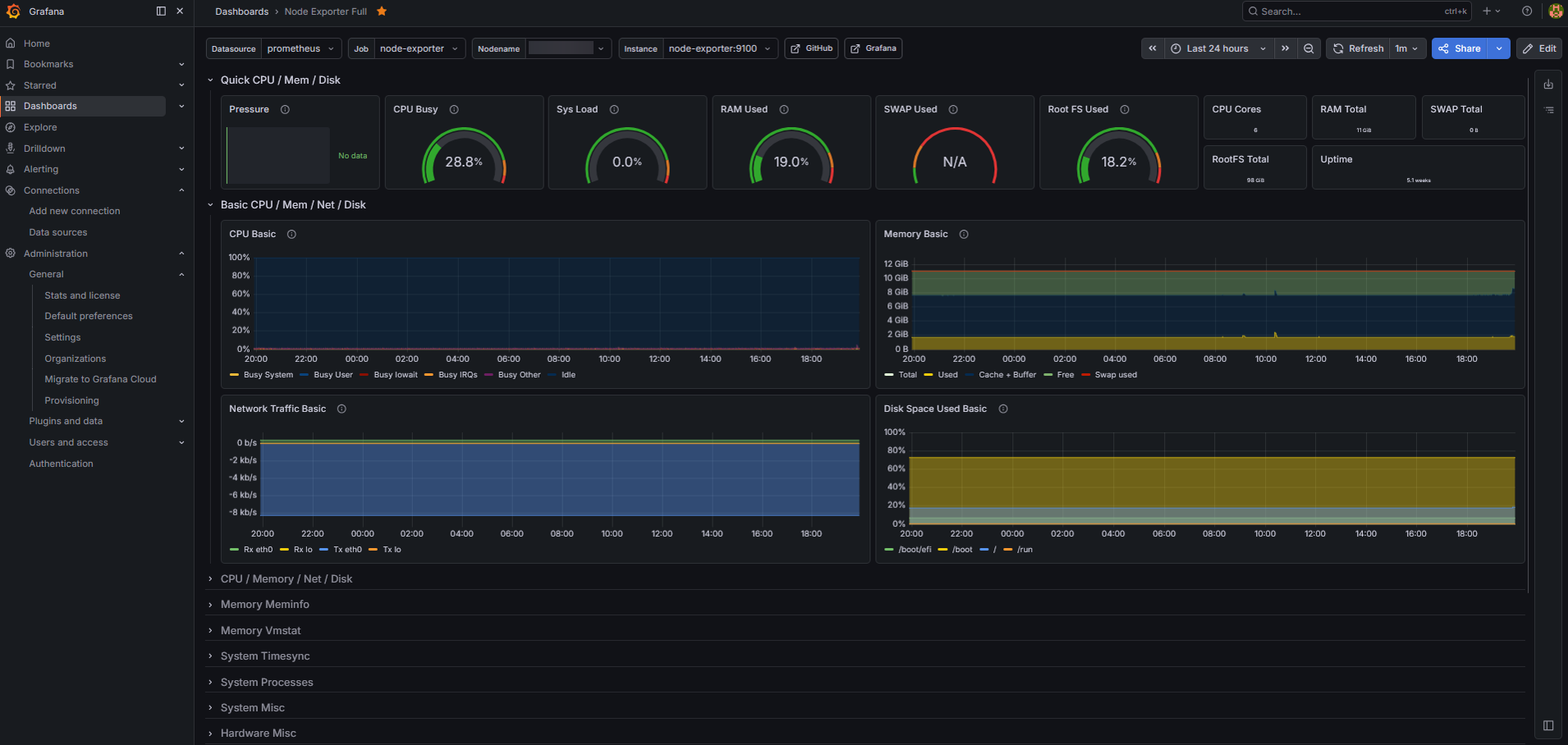Open the Instance node-exporter:9100 dropdown
Screen dimensions: 1568x745
click(720, 48)
